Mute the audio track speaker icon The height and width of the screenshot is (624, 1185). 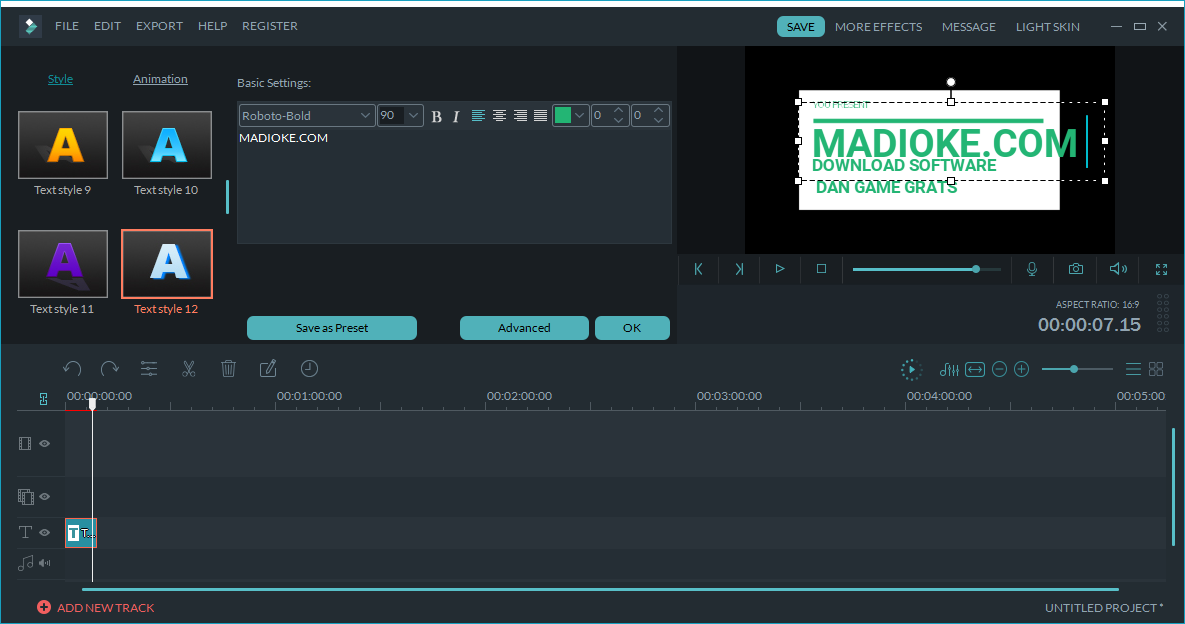(x=45, y=563)
